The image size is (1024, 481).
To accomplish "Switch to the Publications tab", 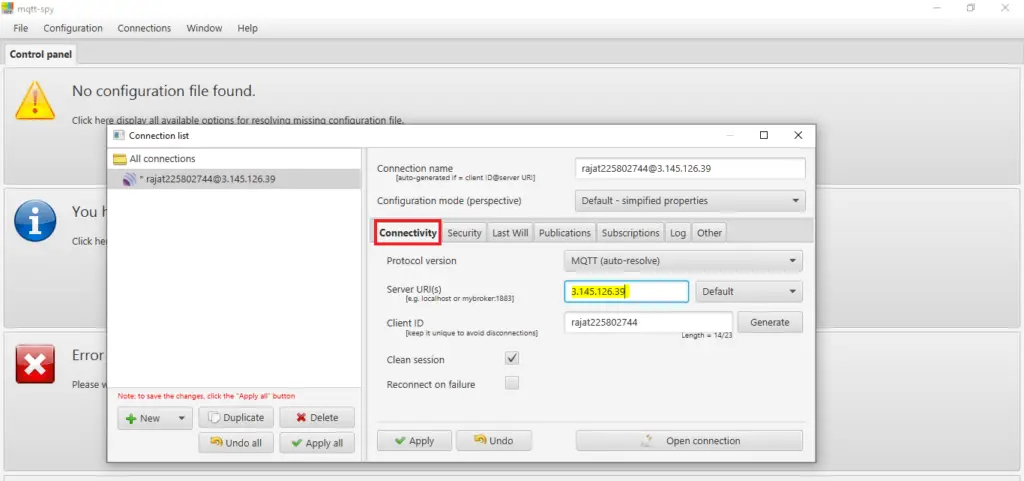I will click(565, 233).
